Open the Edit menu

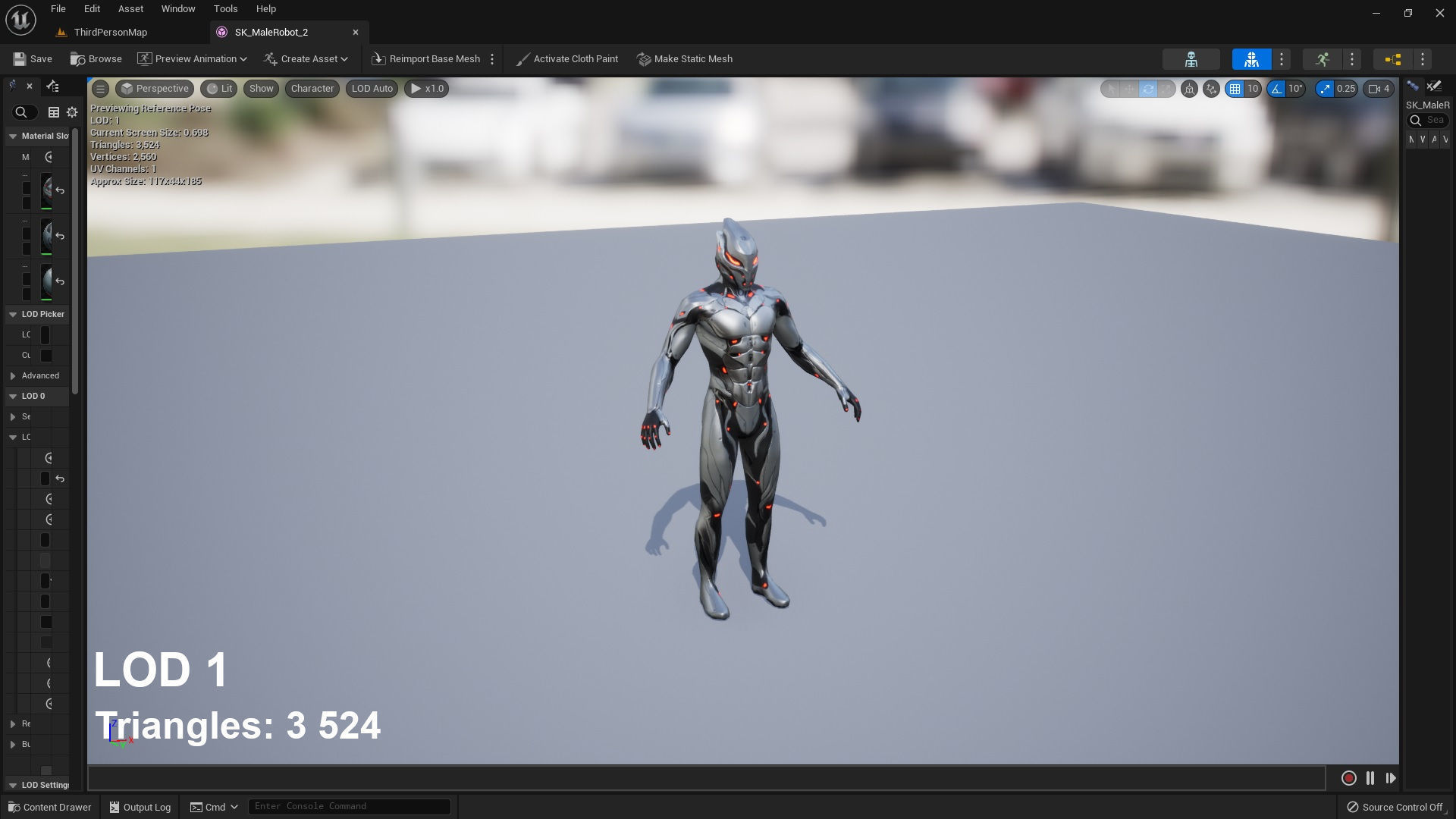[x=92, y=9]
